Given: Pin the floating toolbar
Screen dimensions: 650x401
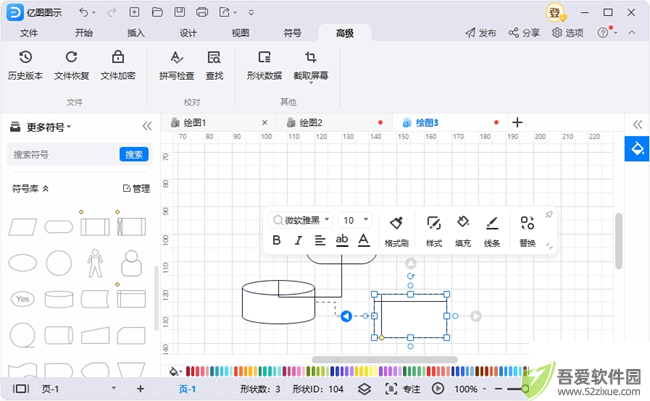Looking at the screenshot, I should pos(549,214).
